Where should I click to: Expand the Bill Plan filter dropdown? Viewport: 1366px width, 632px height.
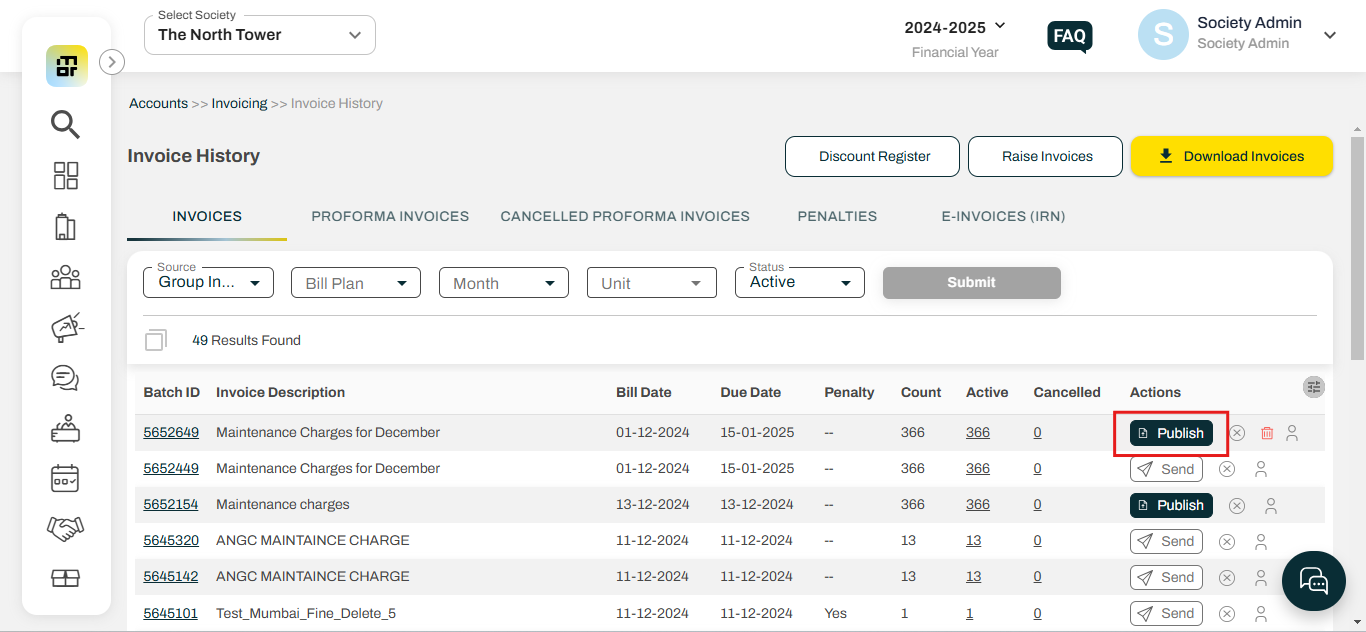pos(355,283)
